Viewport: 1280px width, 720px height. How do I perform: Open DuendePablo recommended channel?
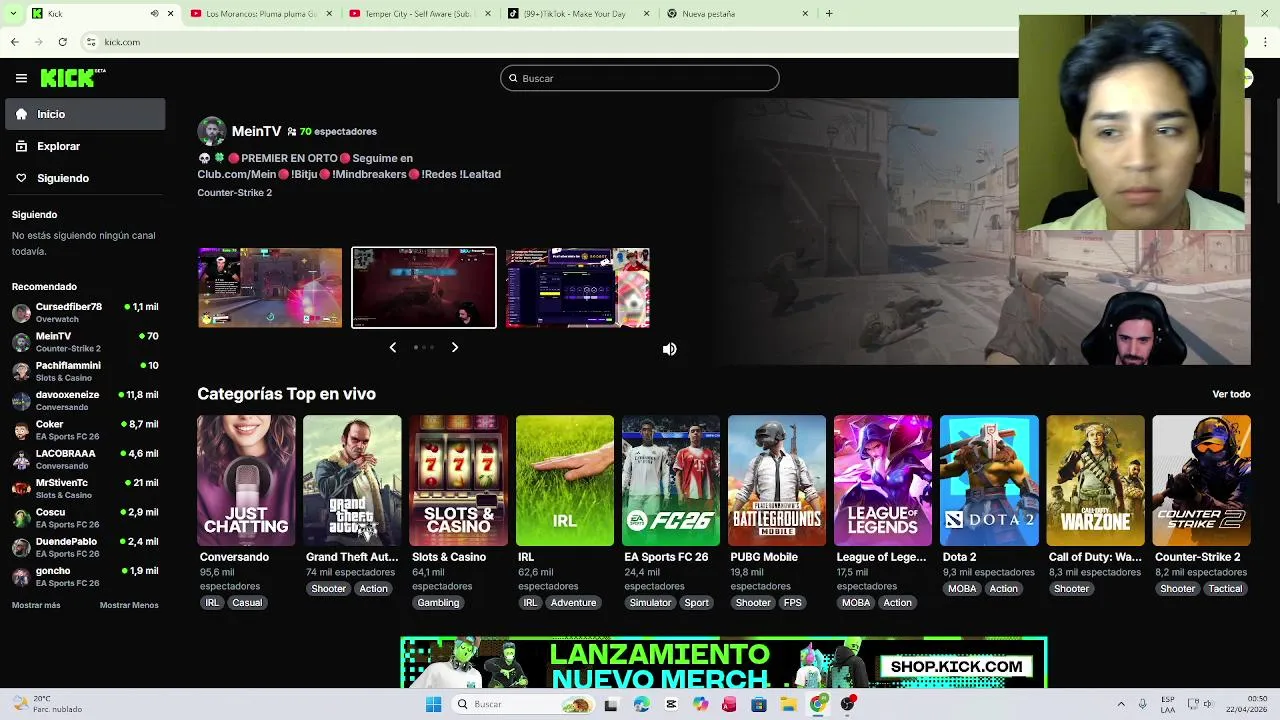click(85, 547)
